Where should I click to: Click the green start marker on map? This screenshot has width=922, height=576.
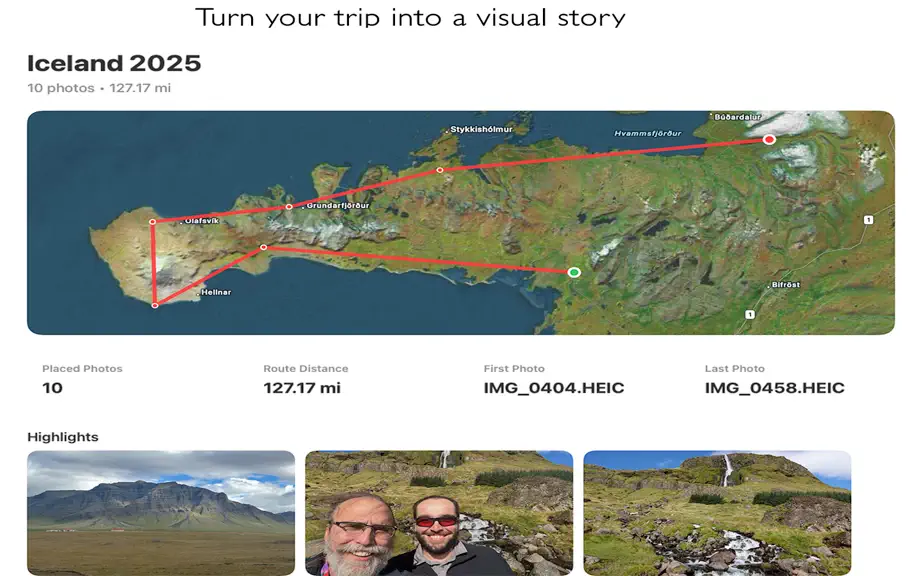coord(574,272)
